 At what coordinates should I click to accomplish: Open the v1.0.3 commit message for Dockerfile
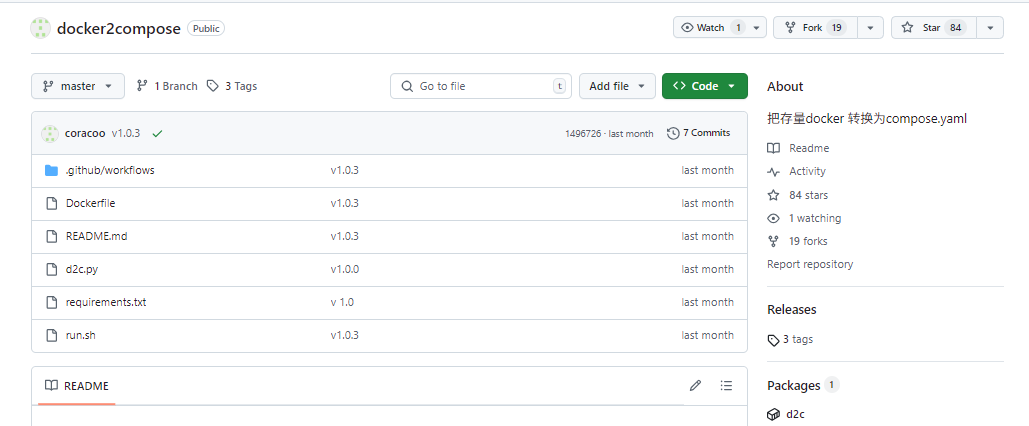345,203
